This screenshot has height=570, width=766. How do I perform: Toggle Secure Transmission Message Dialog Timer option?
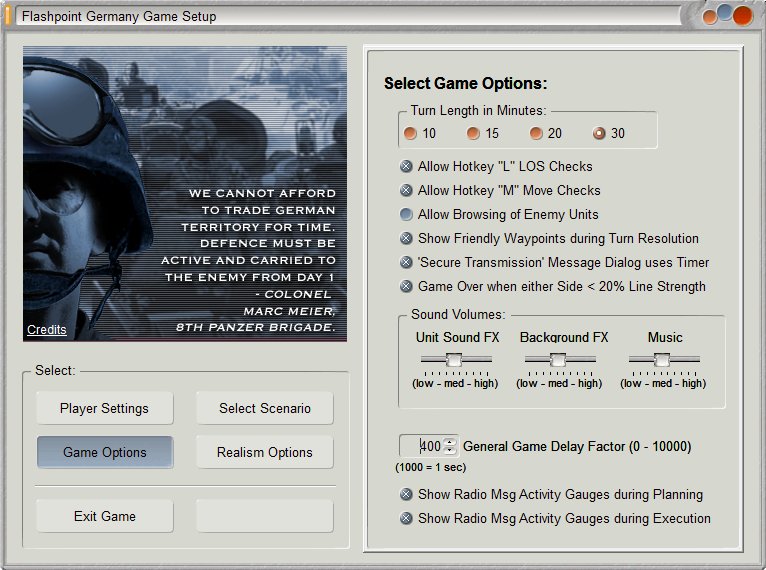406,262
